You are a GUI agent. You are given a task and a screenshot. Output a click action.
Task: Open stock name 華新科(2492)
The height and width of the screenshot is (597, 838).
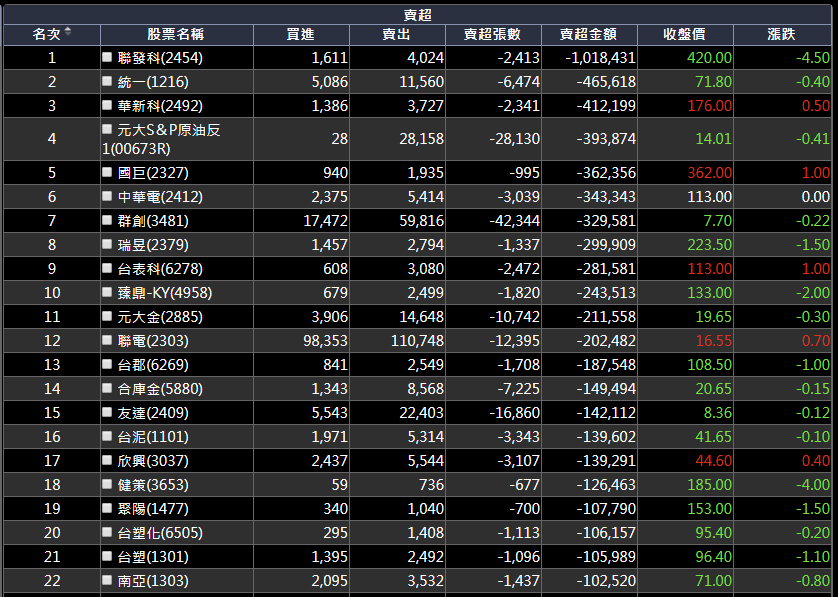coord(160,106)
